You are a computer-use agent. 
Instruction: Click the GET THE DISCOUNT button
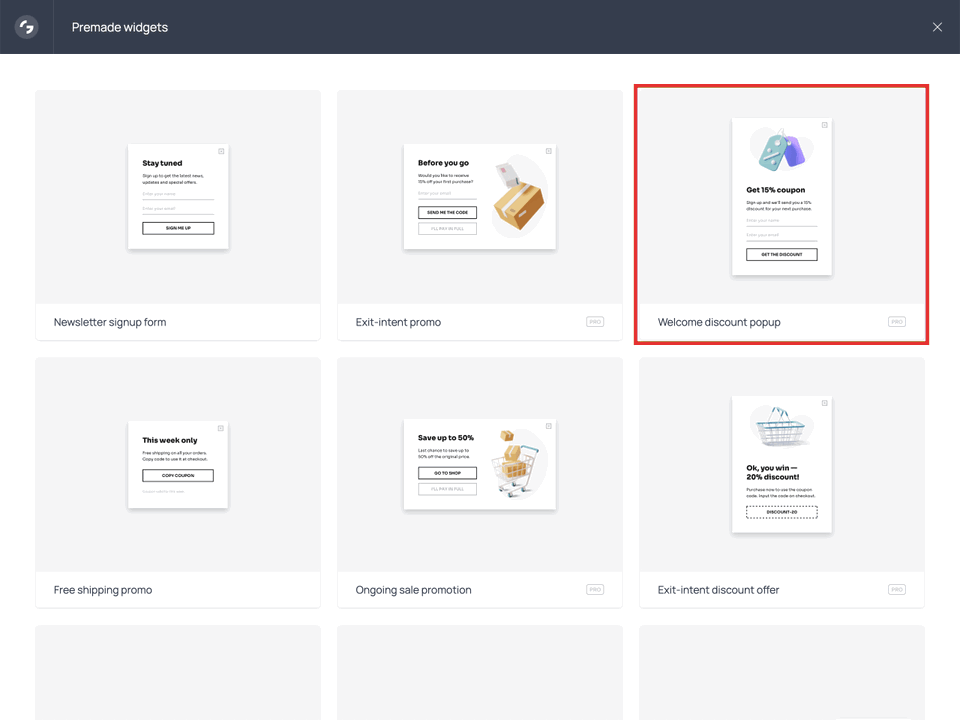tap(781, 254)
